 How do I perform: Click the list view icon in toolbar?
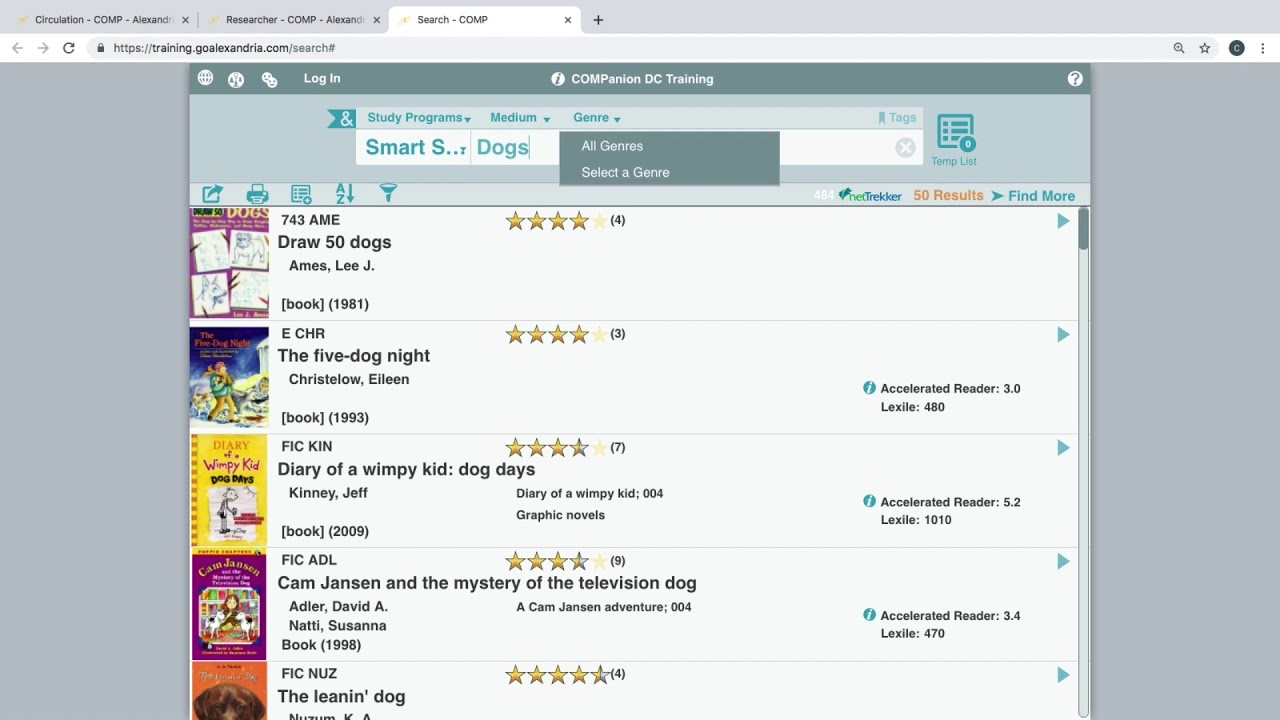301,194
